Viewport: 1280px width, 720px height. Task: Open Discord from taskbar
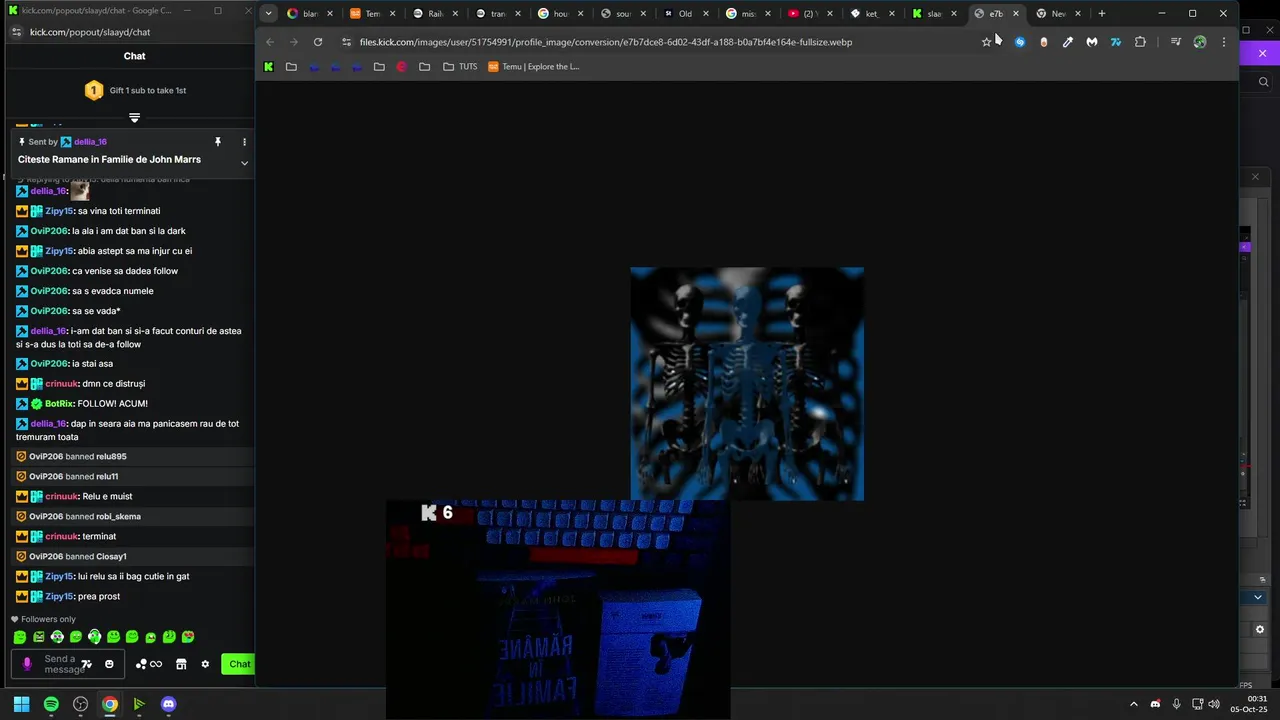pos(168,704)
